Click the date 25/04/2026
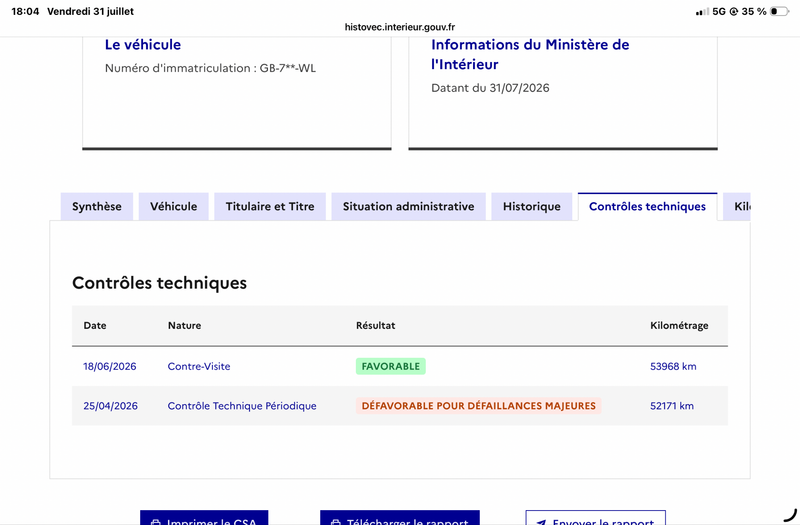800x525 pixels. [110, 406]
